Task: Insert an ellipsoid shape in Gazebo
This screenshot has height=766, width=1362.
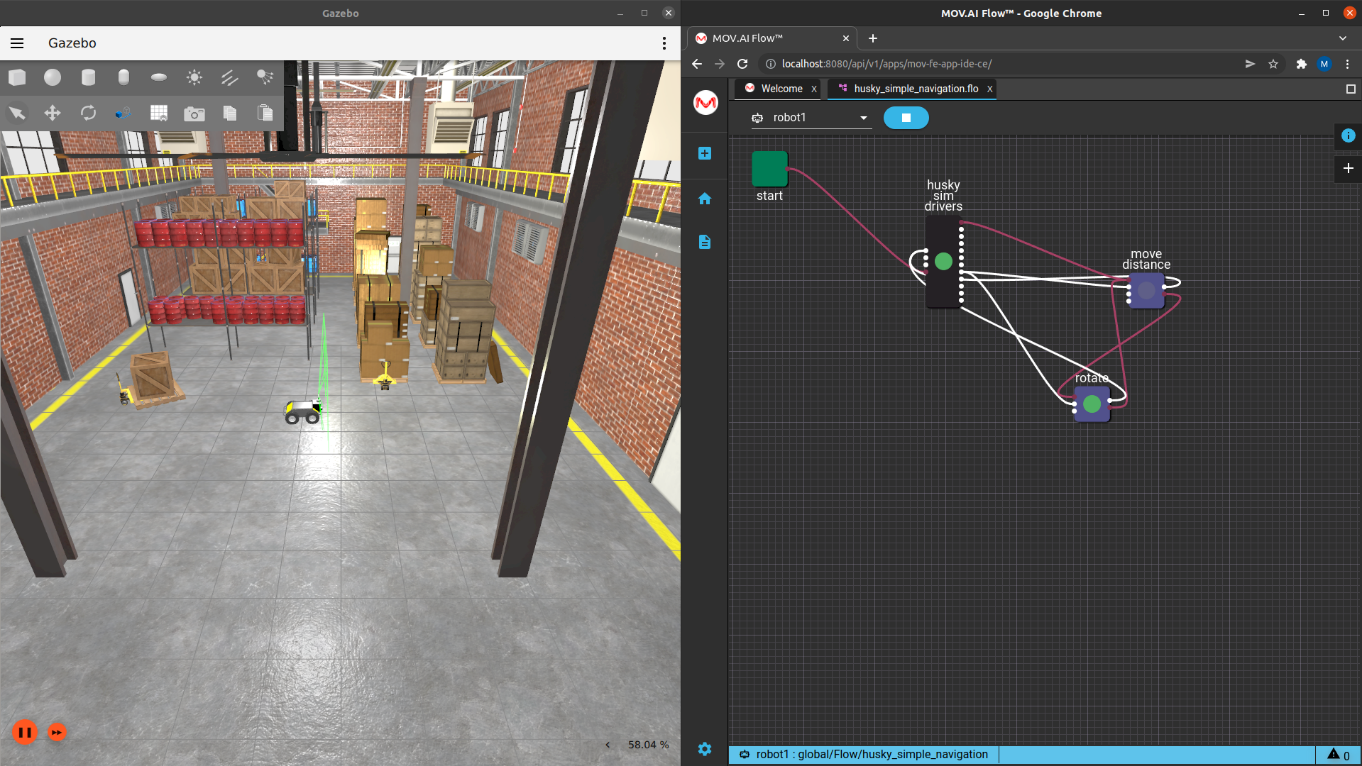Action: point(159,77)
